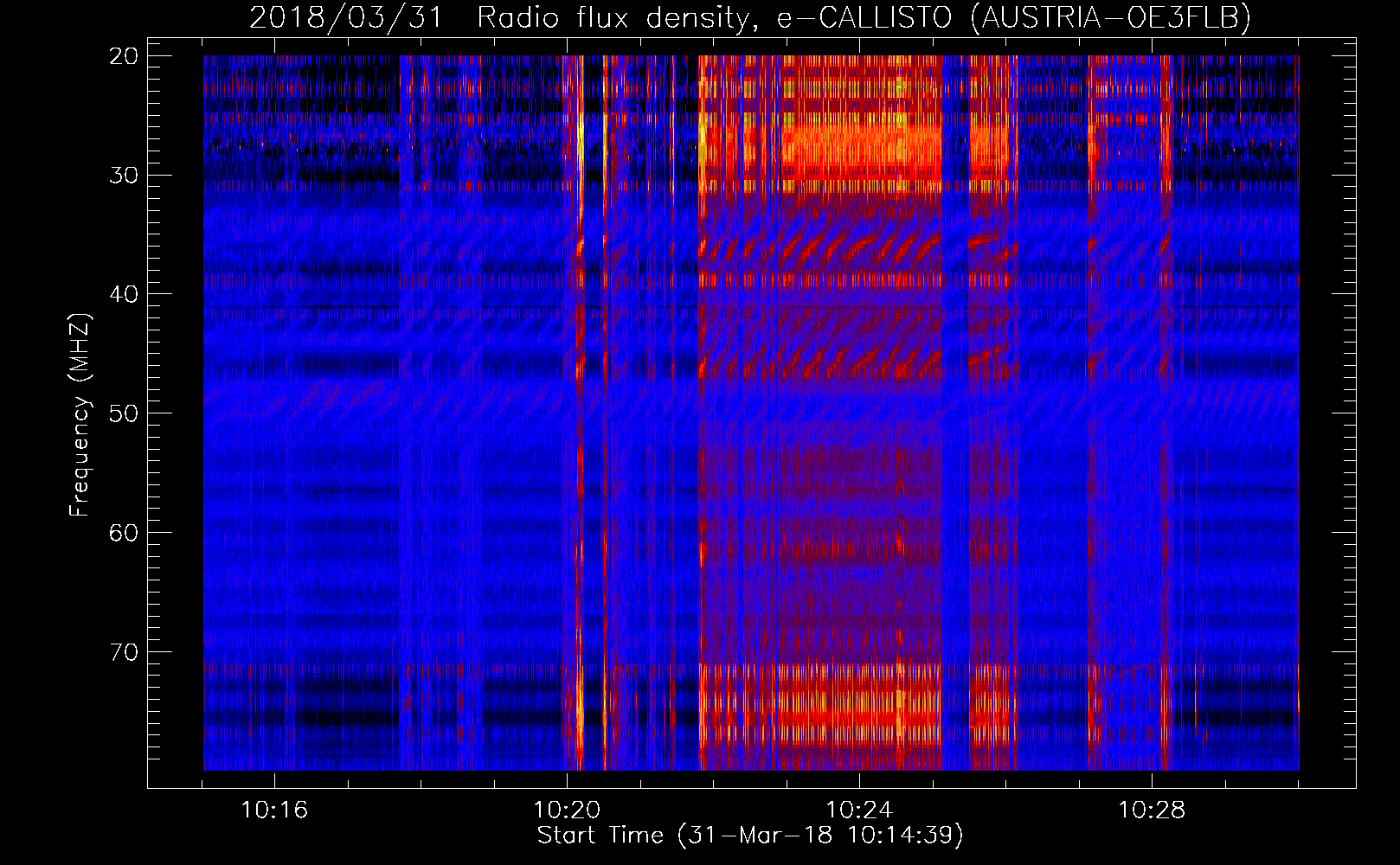Click the 'Frequency (MHZ)' axis label

click(80, 414)
